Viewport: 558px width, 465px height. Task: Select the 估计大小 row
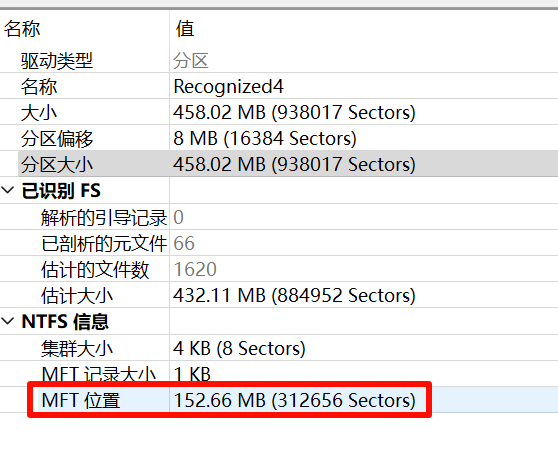(x=279, y=295)
